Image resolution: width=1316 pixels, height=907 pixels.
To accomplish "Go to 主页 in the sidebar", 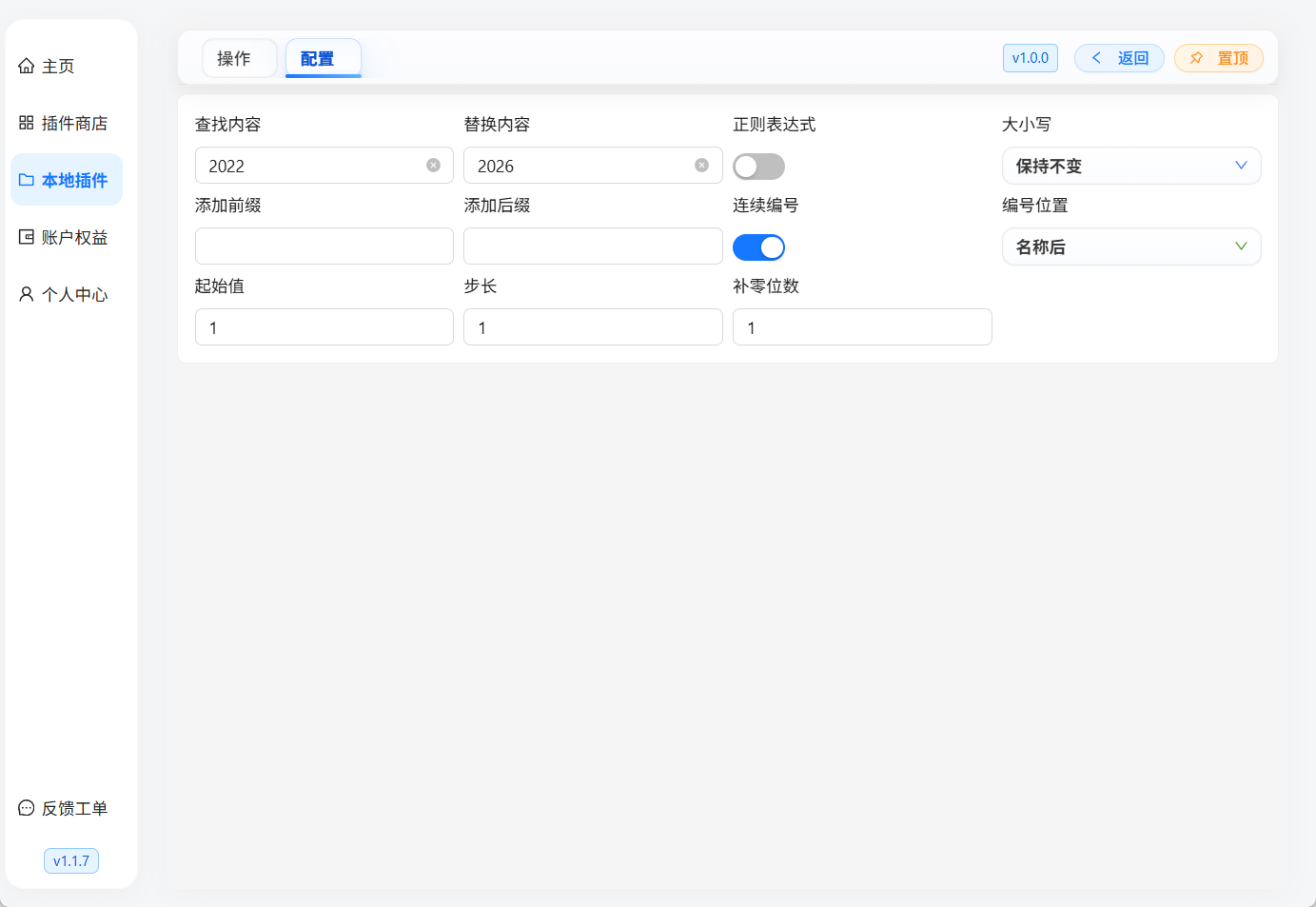I will coord(67,66).
